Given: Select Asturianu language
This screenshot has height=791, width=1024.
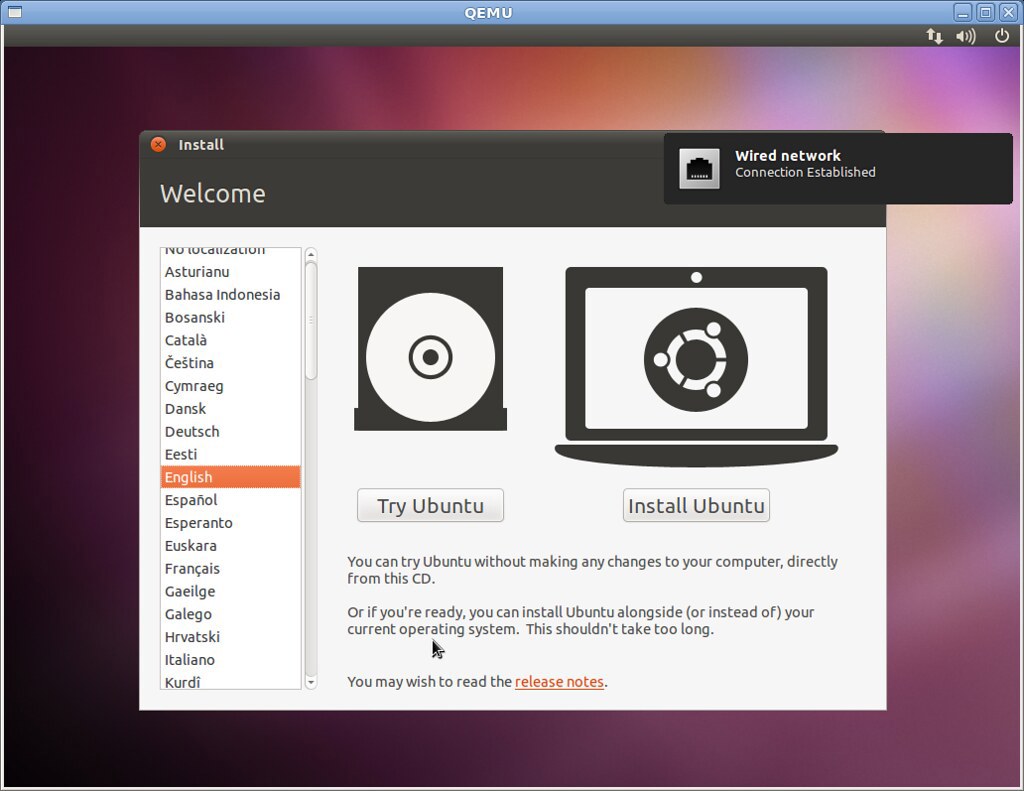Looking at the screenshot, I should point(231,272).
